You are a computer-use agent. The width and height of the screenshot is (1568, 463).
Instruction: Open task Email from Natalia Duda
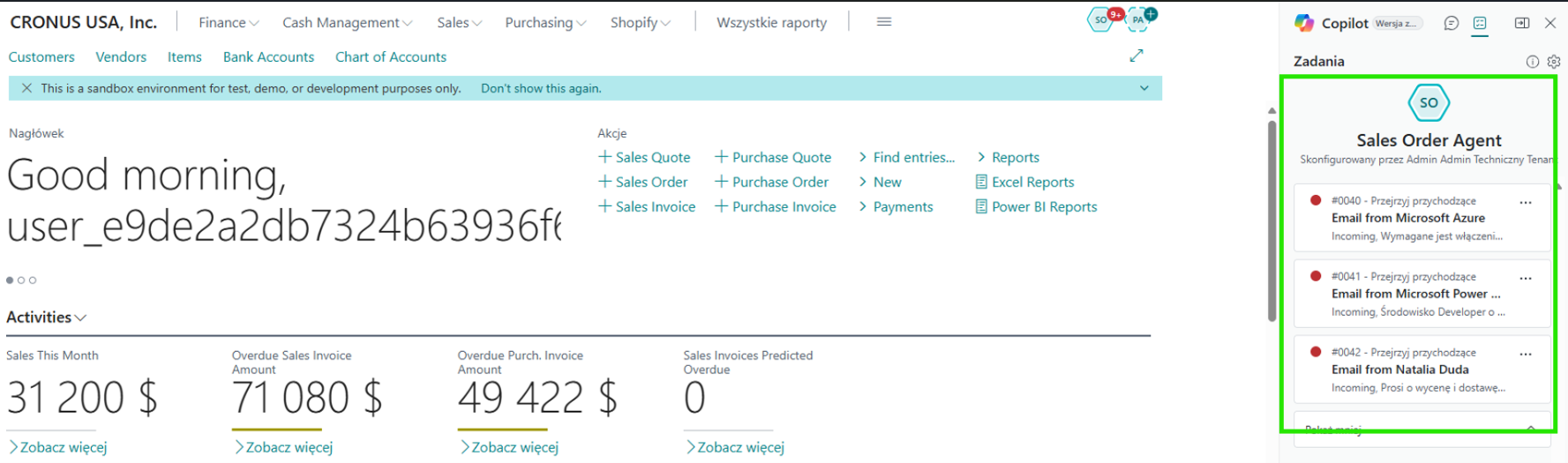coord(1422,370)
